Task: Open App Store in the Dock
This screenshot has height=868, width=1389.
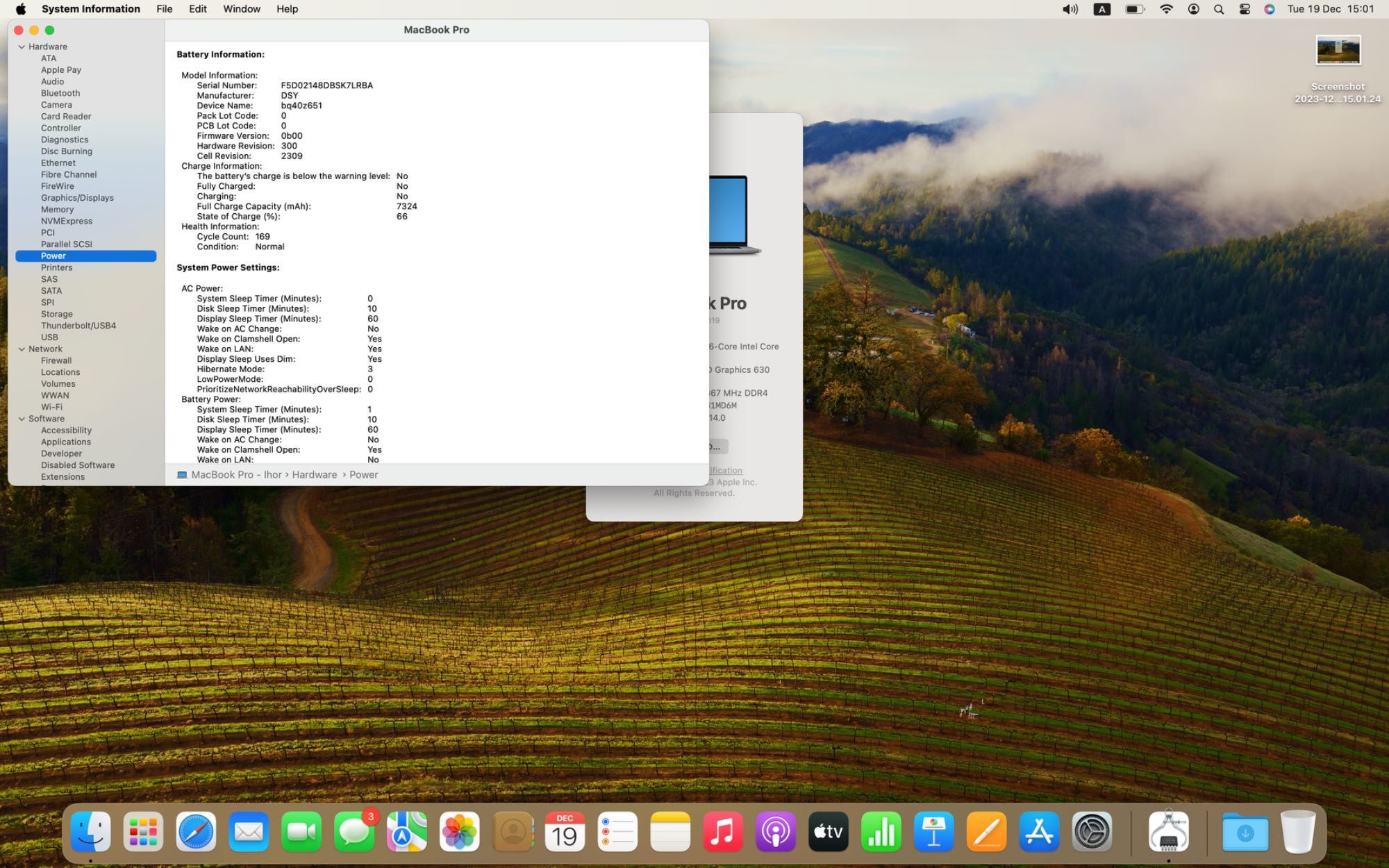Action: pos(1040,831)
